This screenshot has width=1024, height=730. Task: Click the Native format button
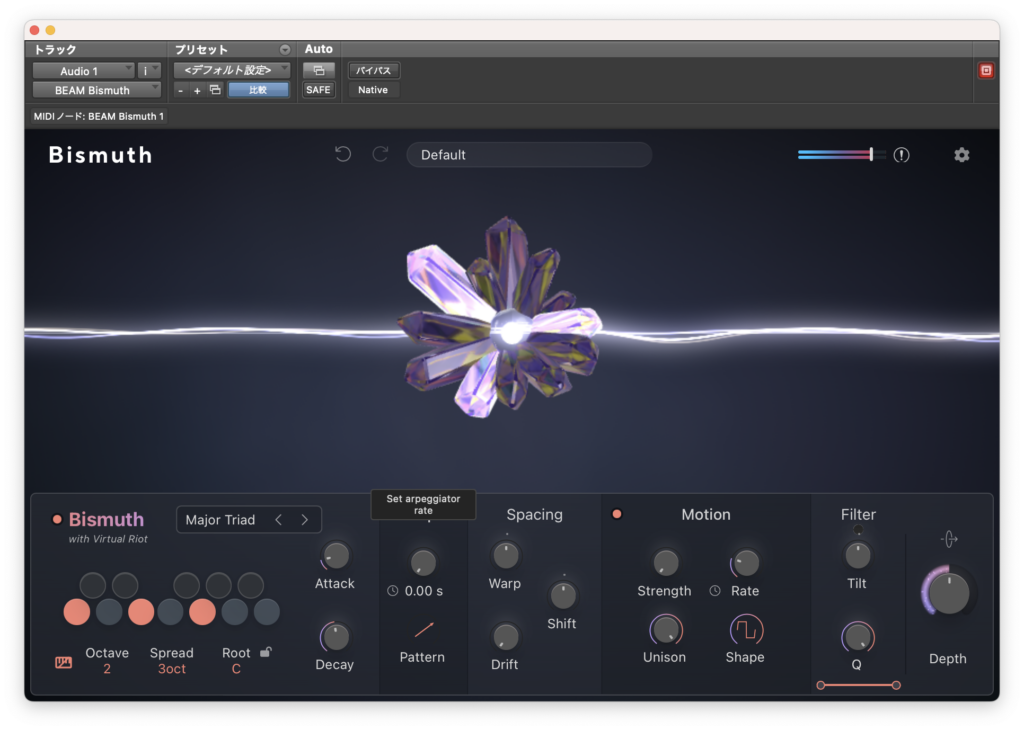point(374,89)
